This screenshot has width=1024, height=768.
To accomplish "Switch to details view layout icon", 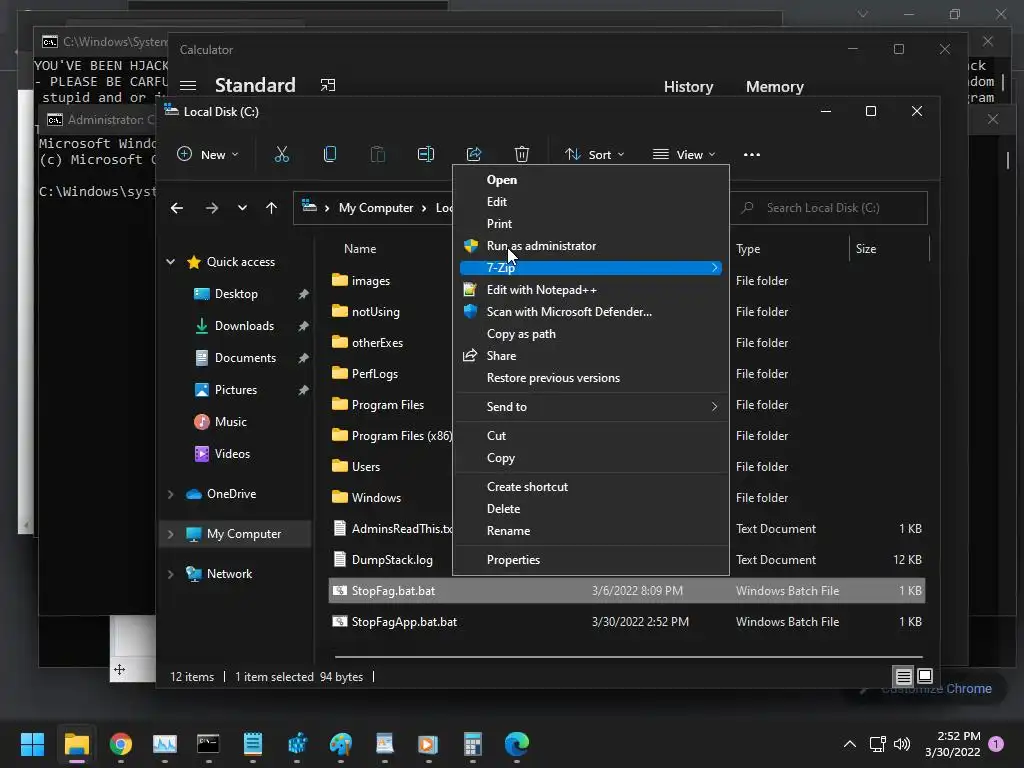I will [903, 677].
